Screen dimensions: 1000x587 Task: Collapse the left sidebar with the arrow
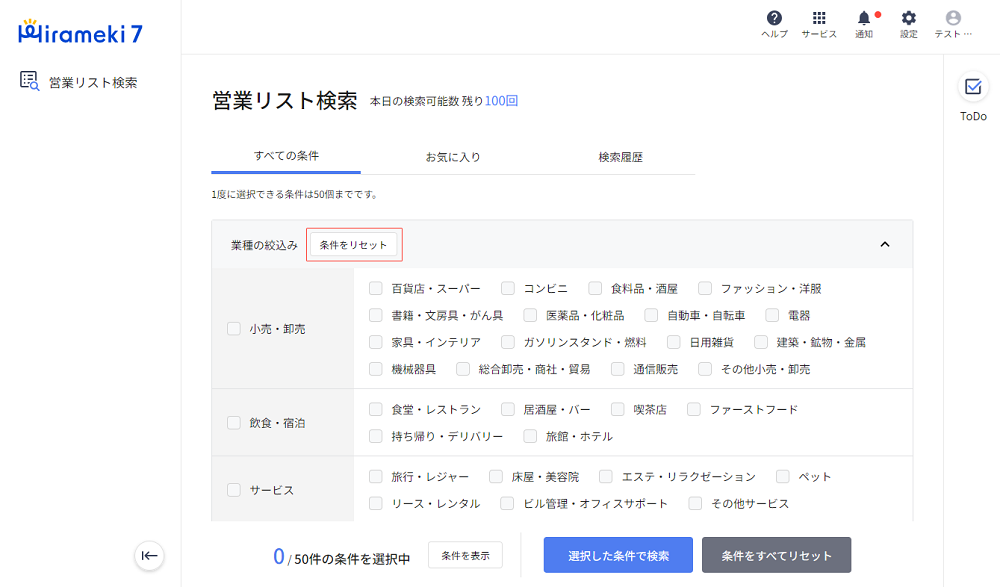point(149,556)
